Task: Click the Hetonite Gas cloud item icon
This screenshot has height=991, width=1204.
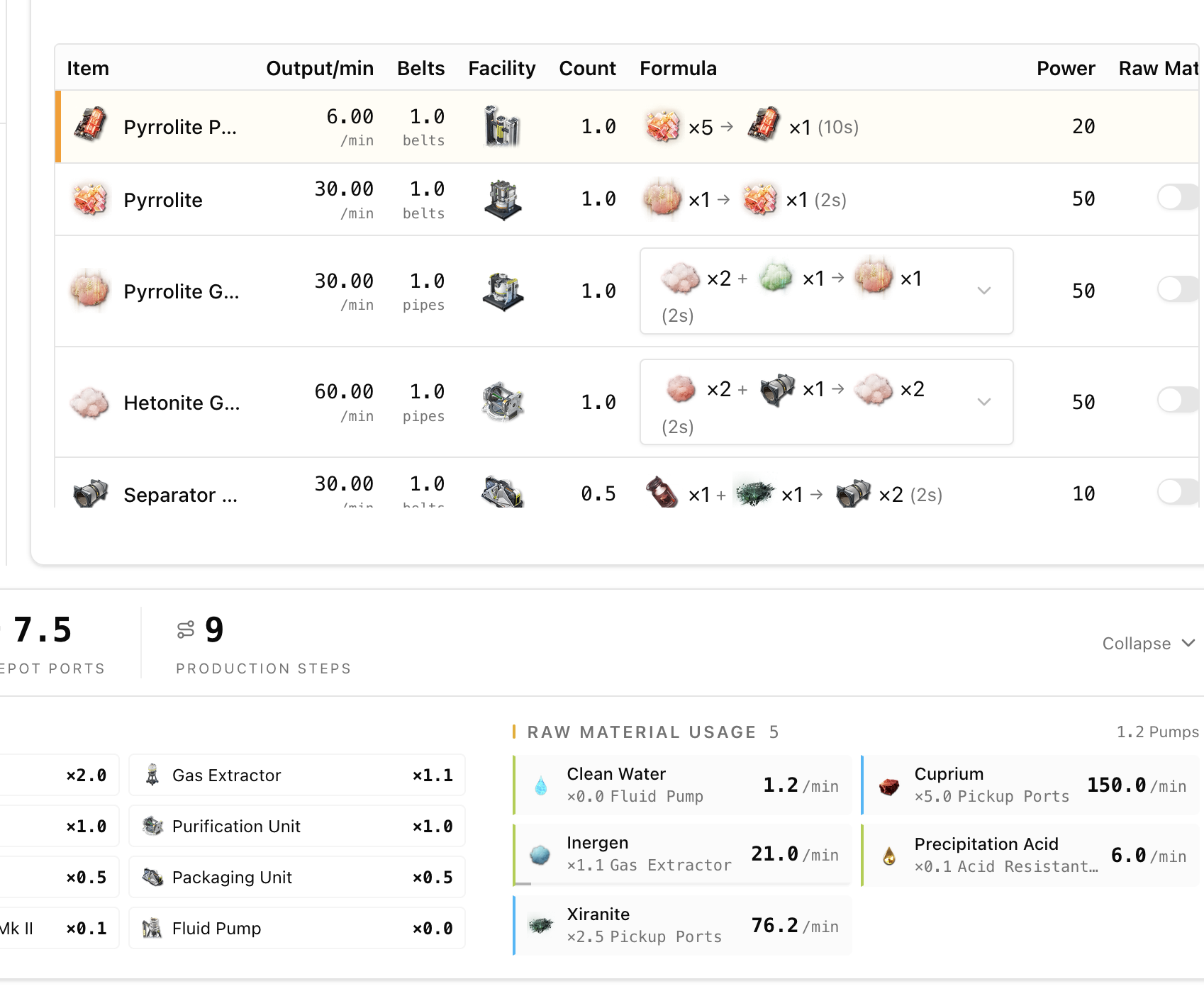Action: [x=90, y=402]
